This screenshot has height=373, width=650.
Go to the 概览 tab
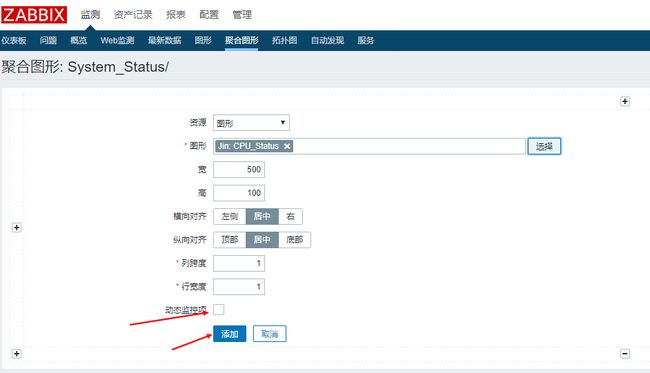coord(78,40)
